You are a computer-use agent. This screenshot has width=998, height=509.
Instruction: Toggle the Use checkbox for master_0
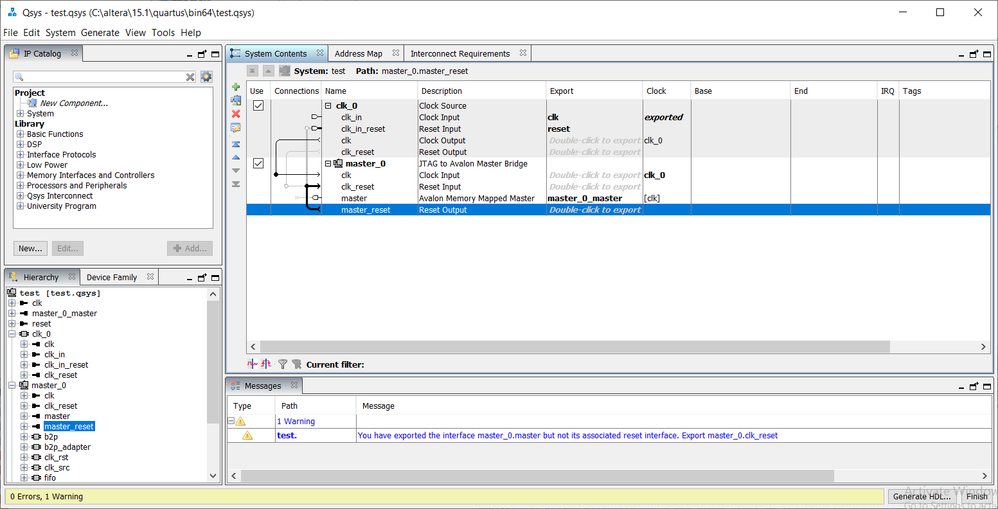coord(258,164)
